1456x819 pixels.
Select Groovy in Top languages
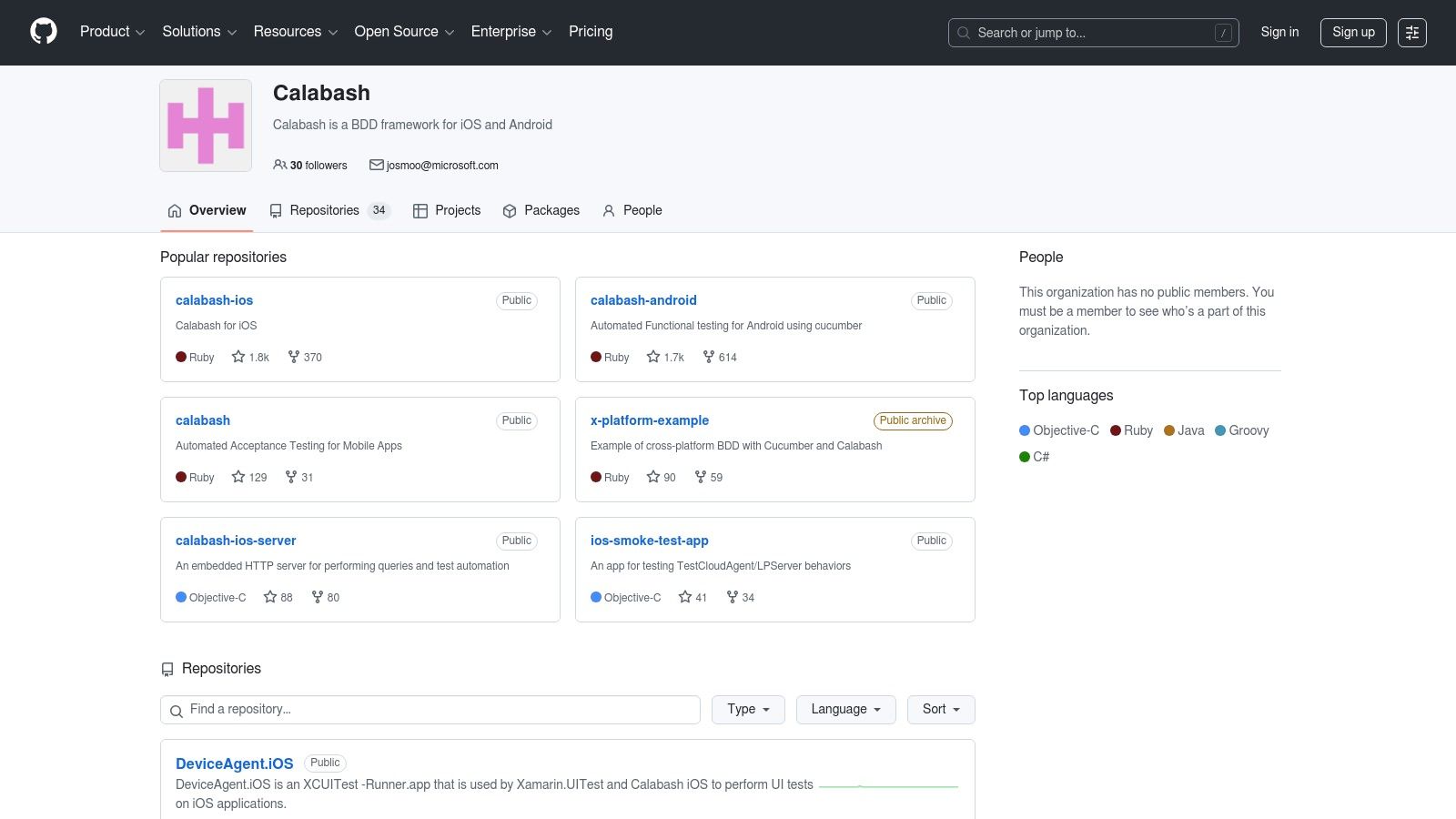(1242, 430)
